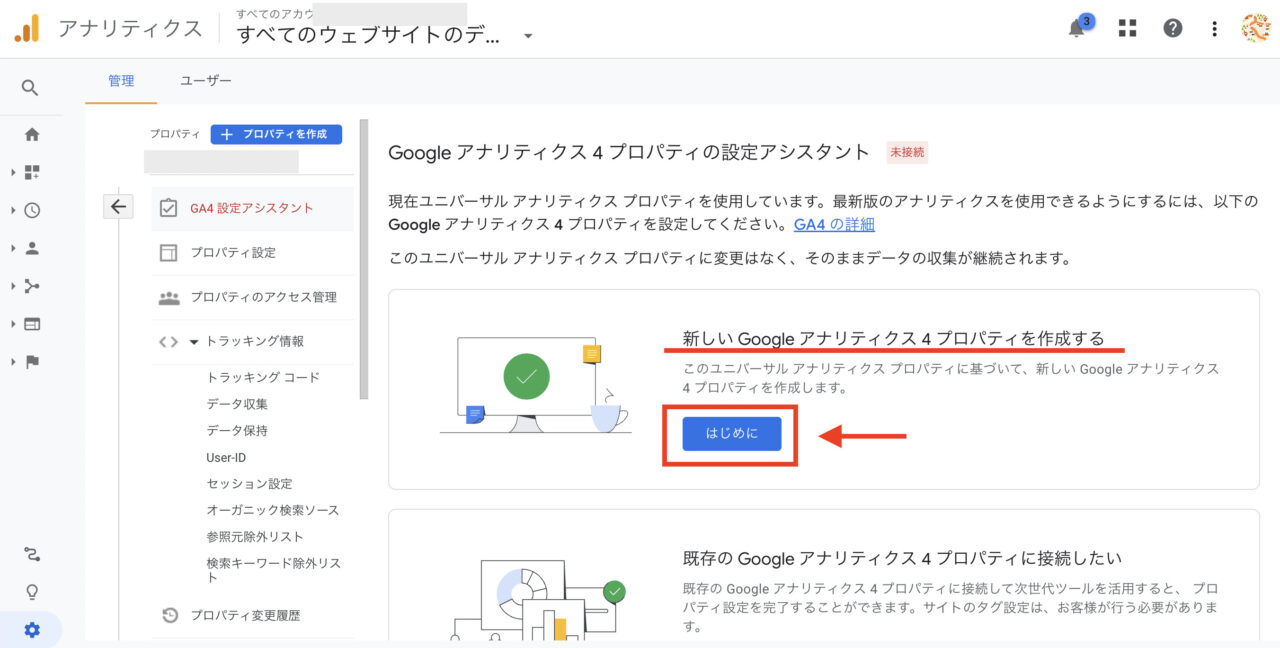
Task: Click the property column vertical scrollbar
Action: (364, 260)
